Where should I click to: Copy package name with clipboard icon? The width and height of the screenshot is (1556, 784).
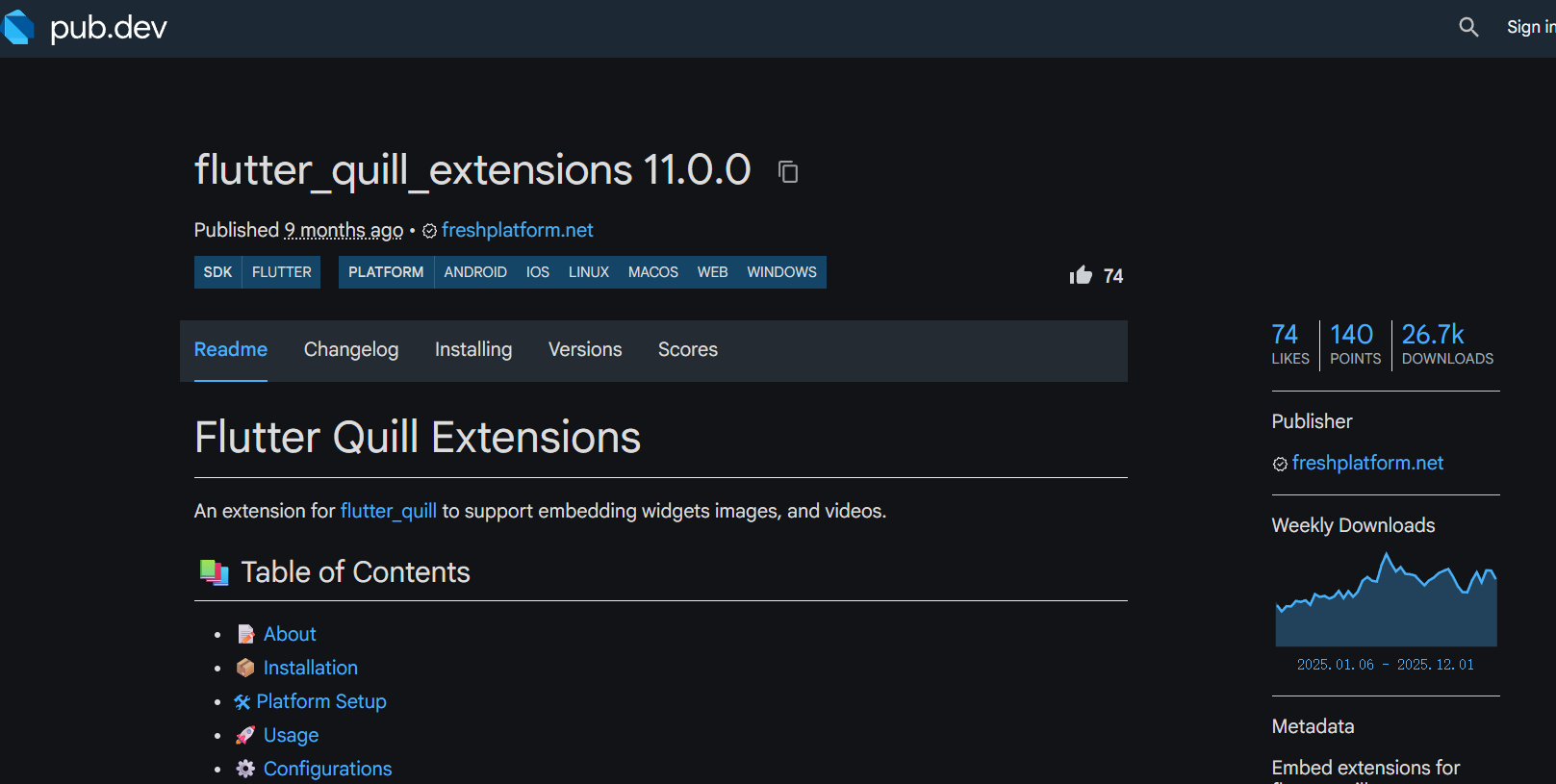(788, 172)
